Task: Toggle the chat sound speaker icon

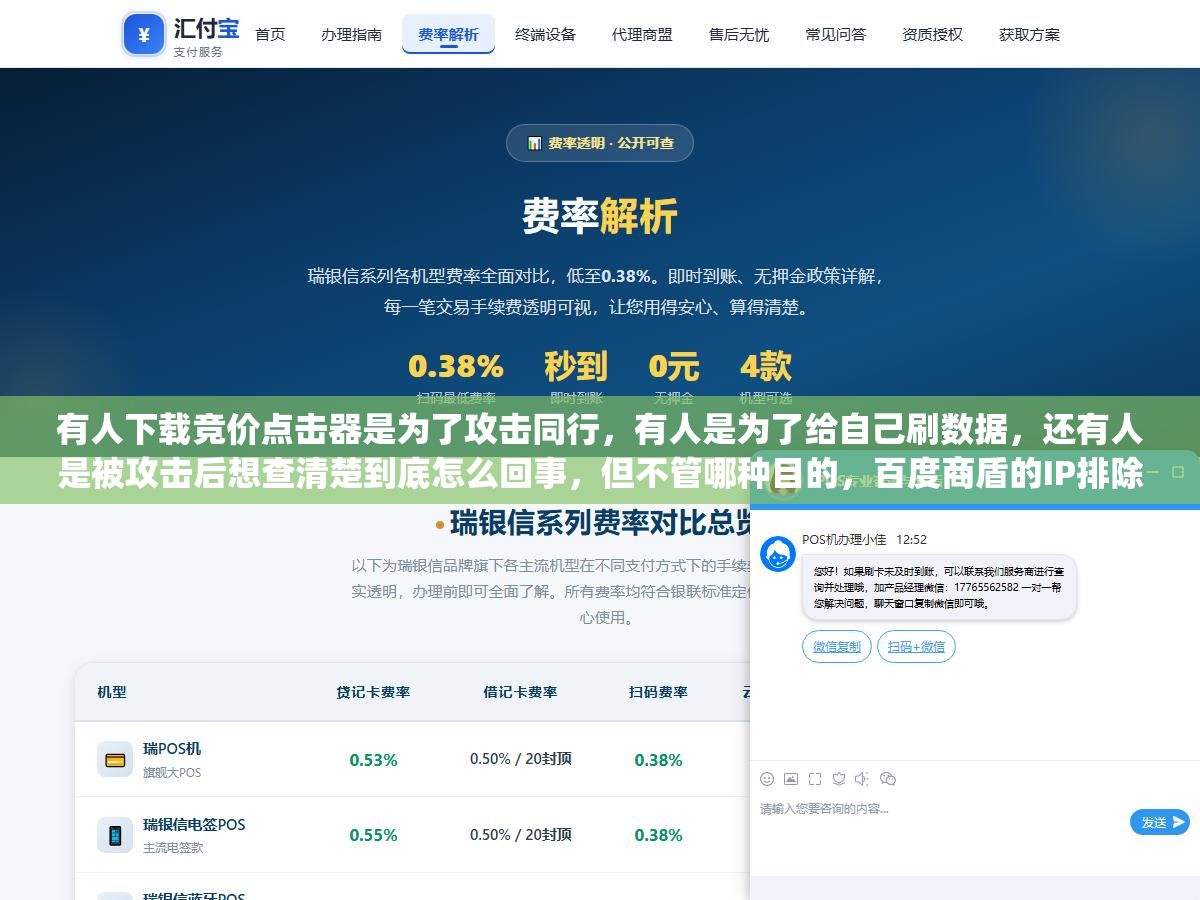Action: coord(863,778)
